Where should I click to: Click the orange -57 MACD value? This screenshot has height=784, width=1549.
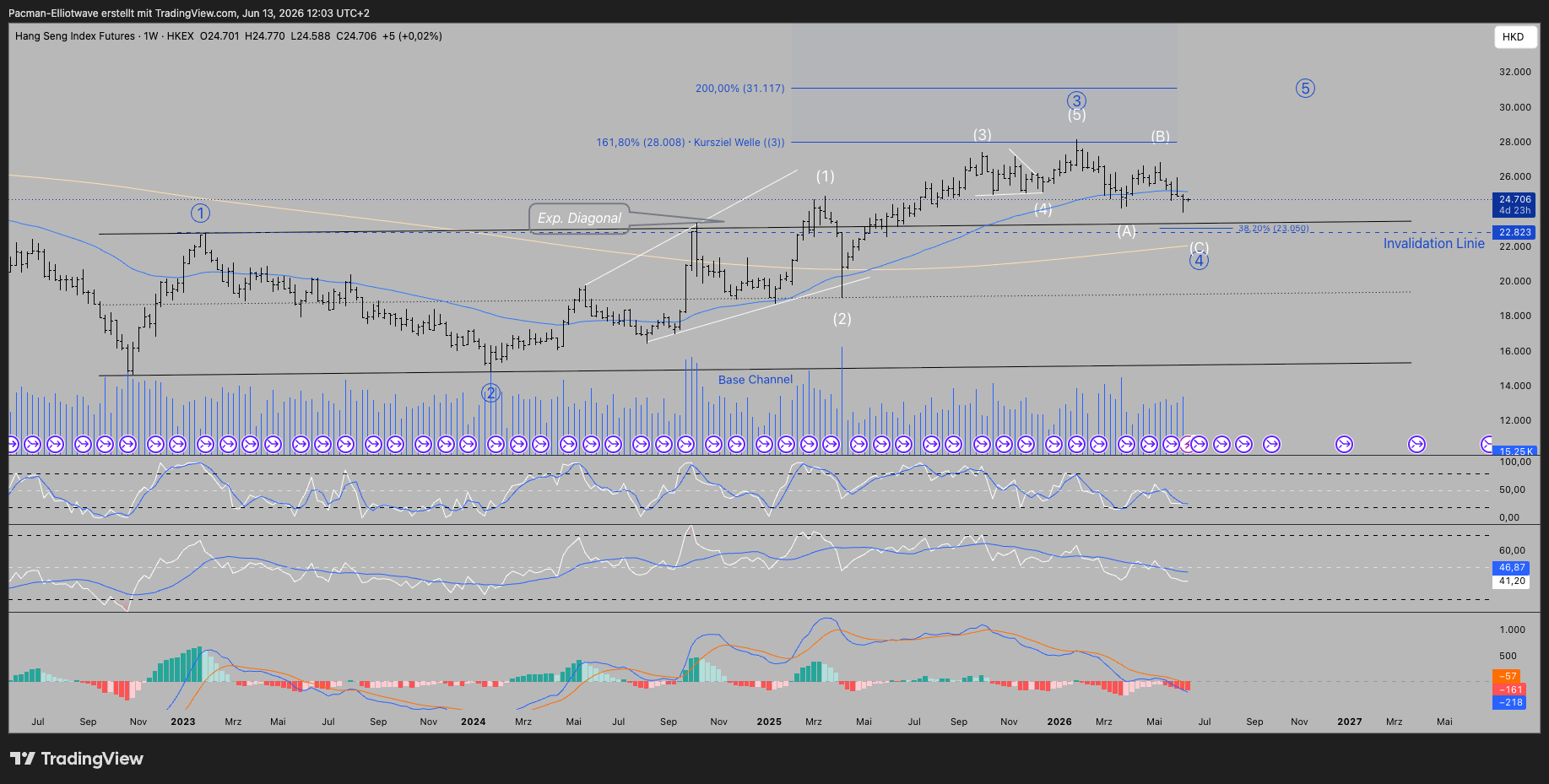[x=1508, y=676]
